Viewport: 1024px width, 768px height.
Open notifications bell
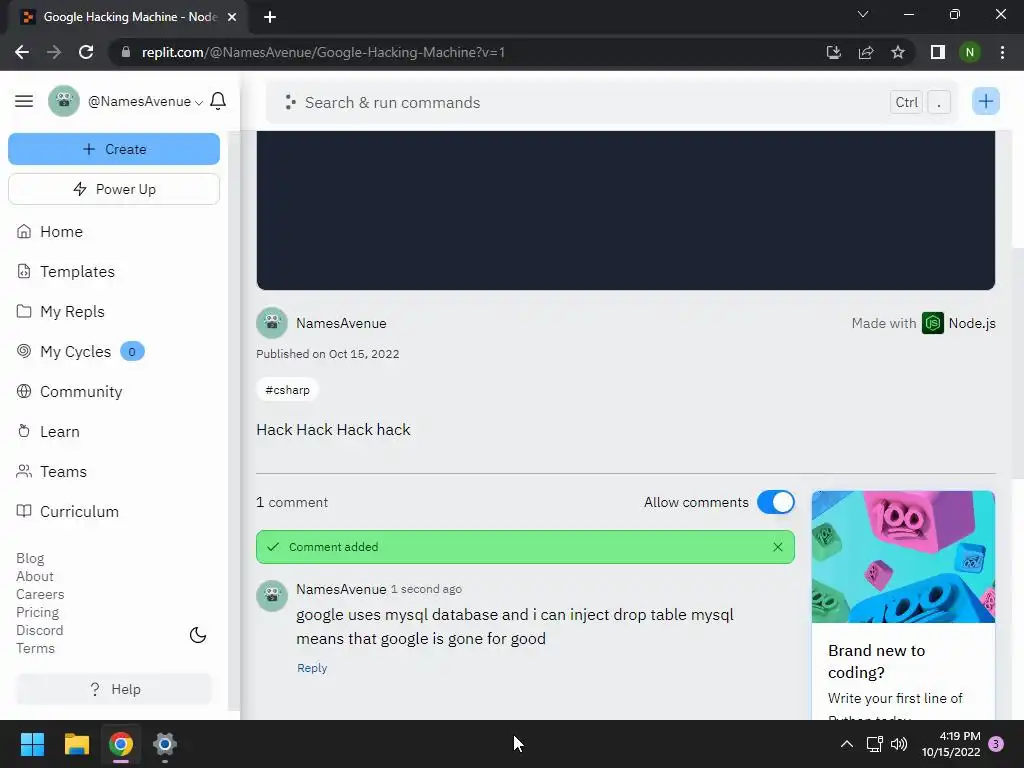(x=218, y=101)
